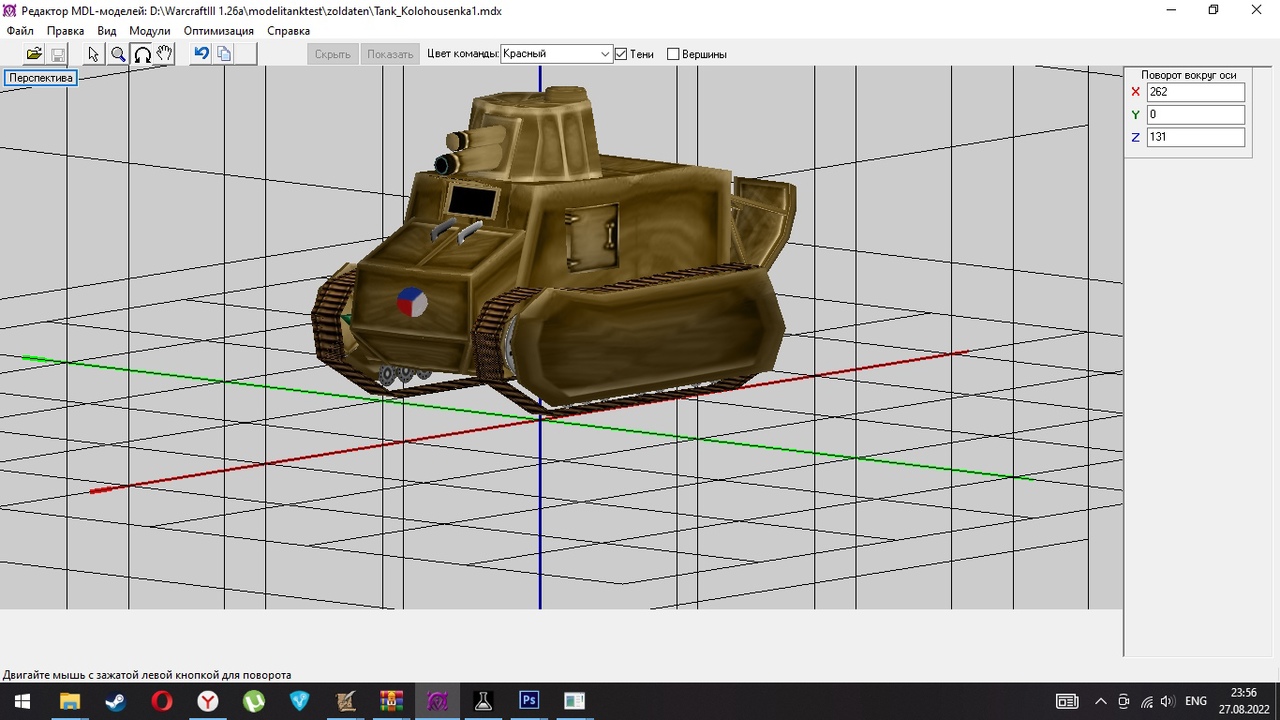1280x720 pixels.
Task: Click the window title text
Action: 261,11
